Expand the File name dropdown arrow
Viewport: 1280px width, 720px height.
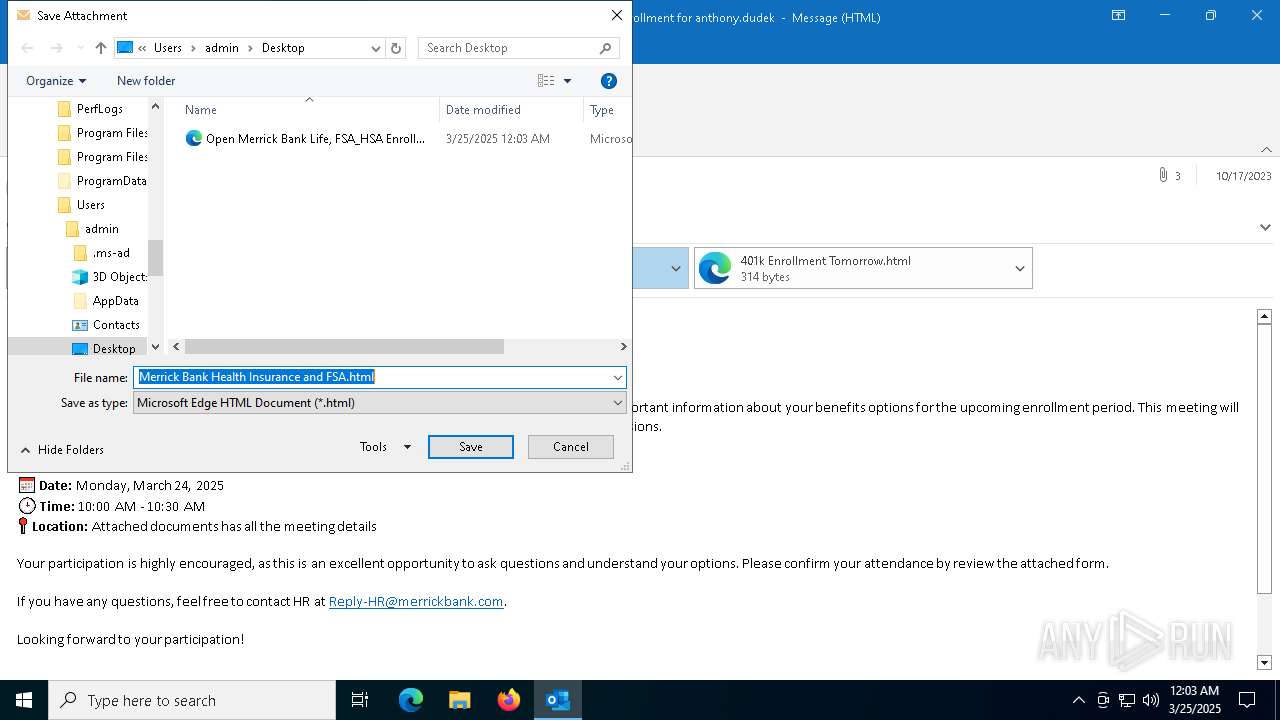click(x=618, y=377)
